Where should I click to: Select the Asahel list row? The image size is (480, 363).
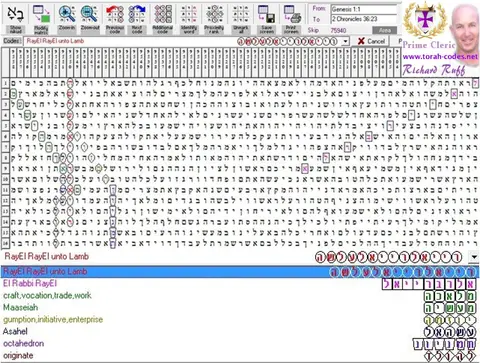239,332
